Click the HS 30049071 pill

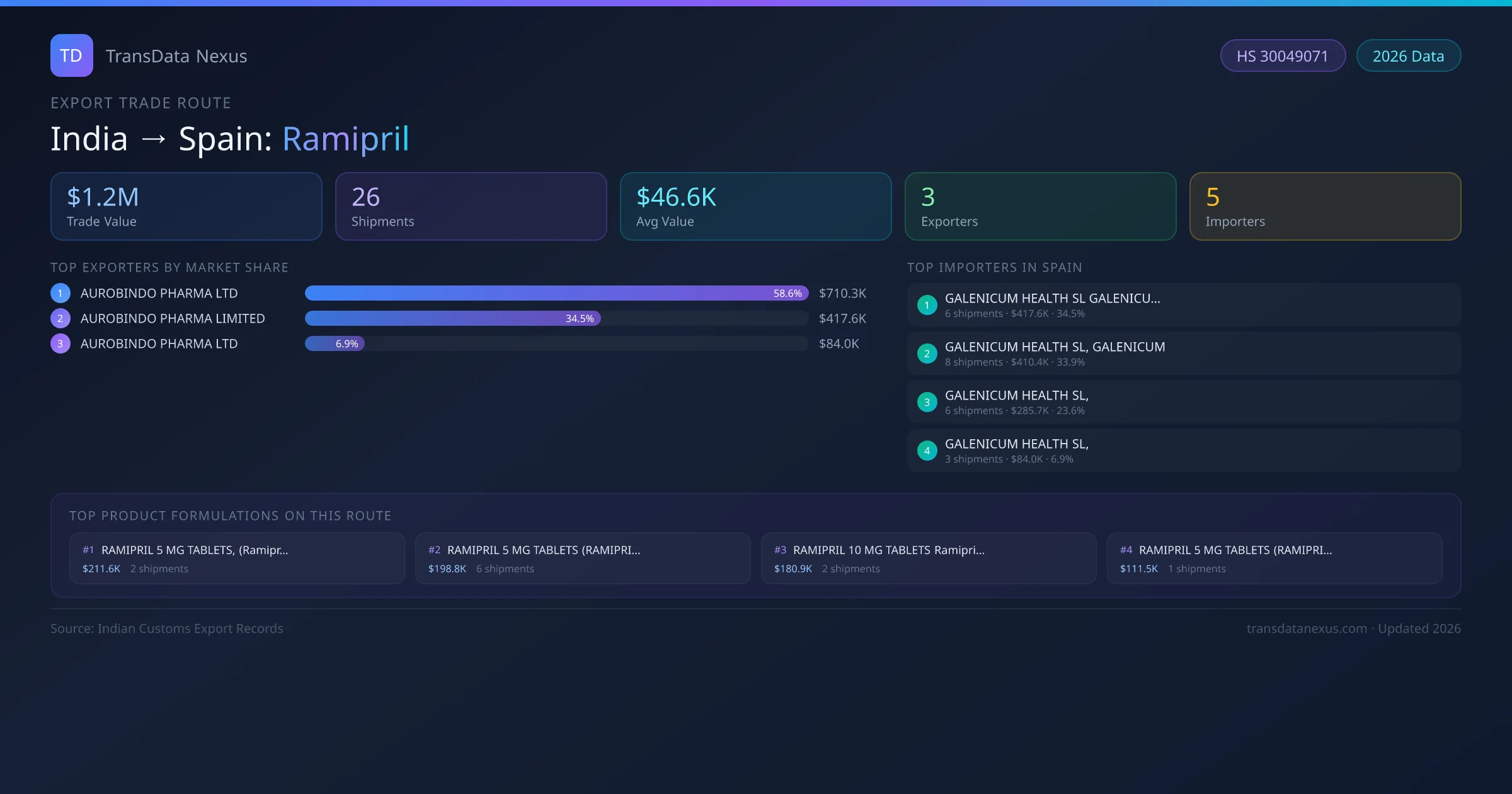point(1283,56)
